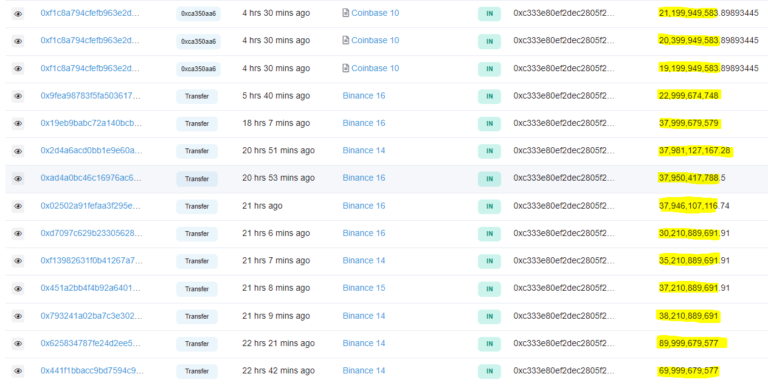Select amount 69,999,679,577
The width and height of the screenshot is (768, 385).
[x=689, y=371]
